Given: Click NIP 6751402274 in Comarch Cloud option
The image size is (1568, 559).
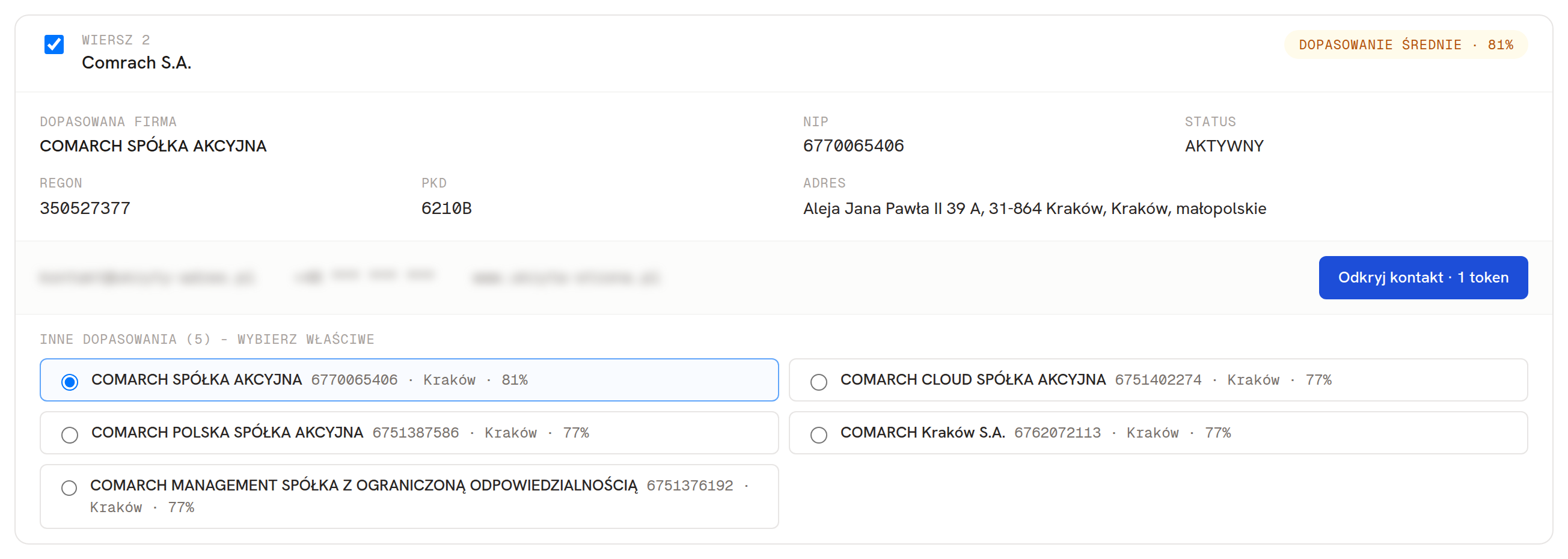Looking at the screenshot, I should click(x=1158, y=379).
